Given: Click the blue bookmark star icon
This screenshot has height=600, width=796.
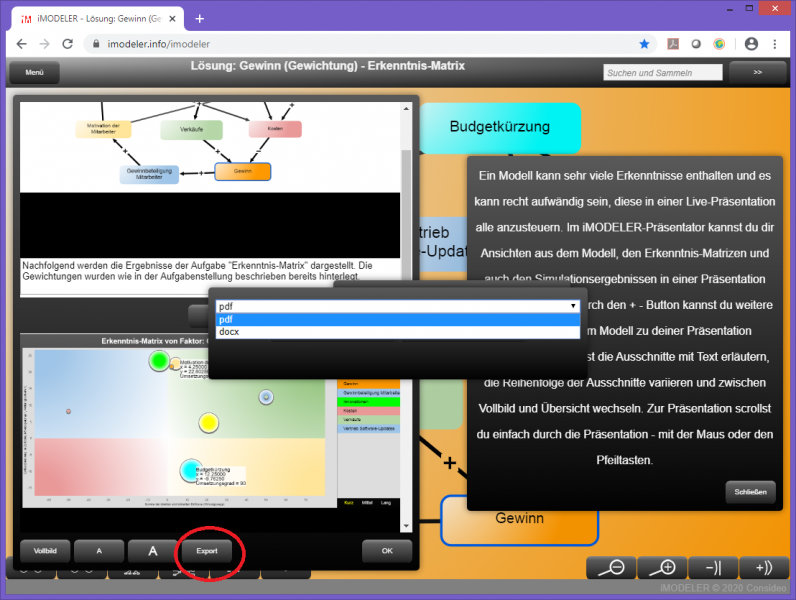Looking at the screenshot, I should tap(644, 44).
